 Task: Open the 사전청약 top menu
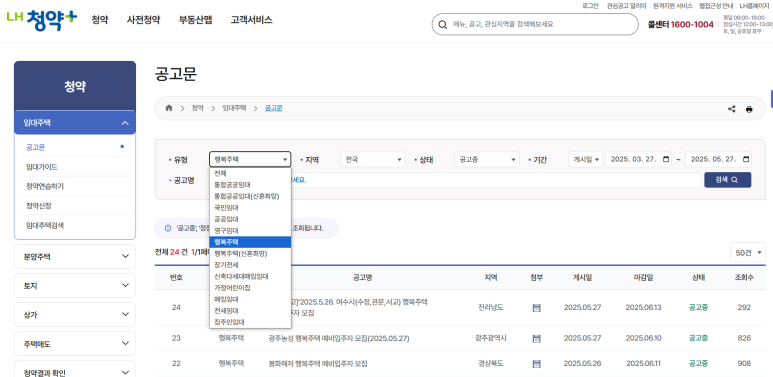[x=143, y=20]
